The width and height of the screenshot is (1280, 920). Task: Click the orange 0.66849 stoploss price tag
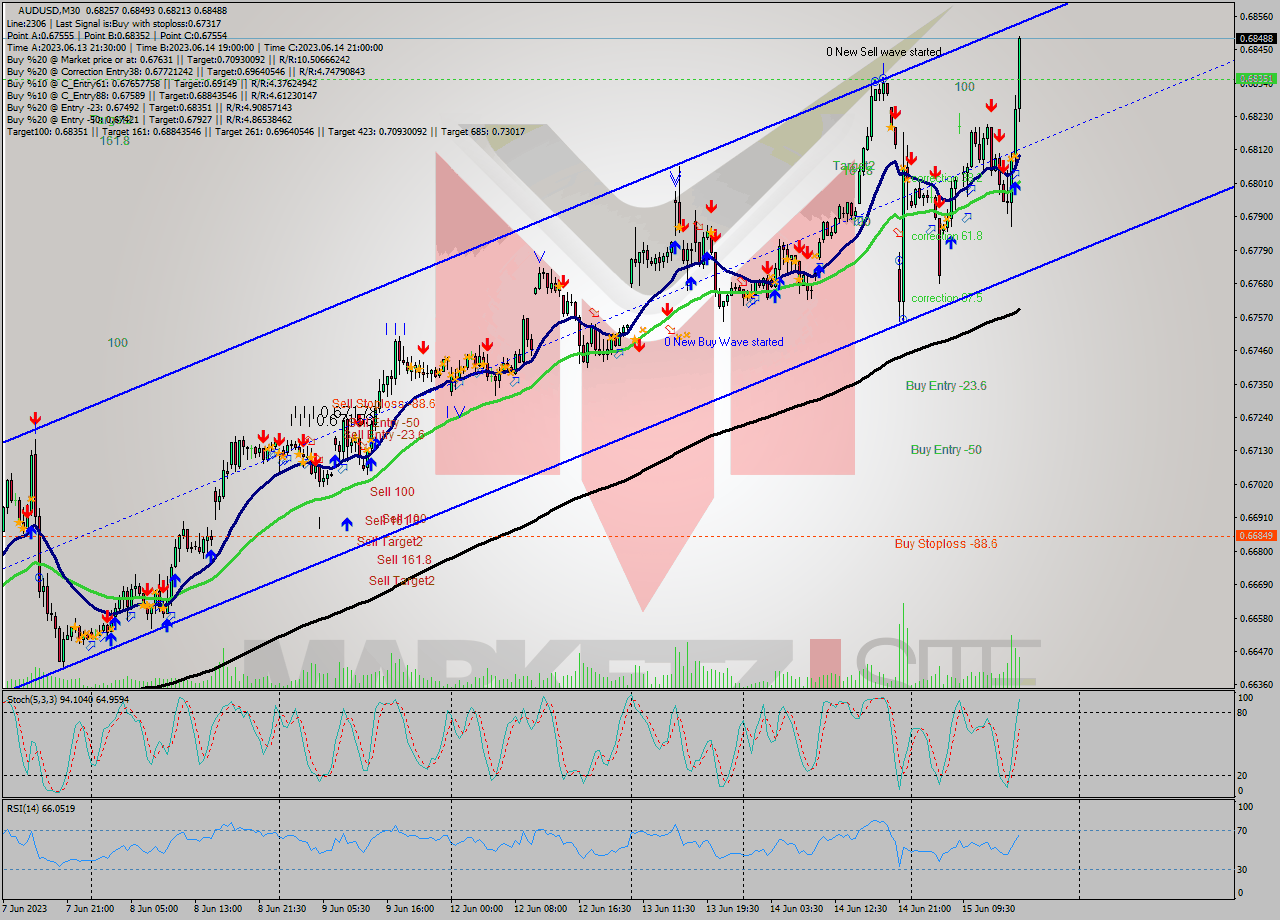point(1255,535)
